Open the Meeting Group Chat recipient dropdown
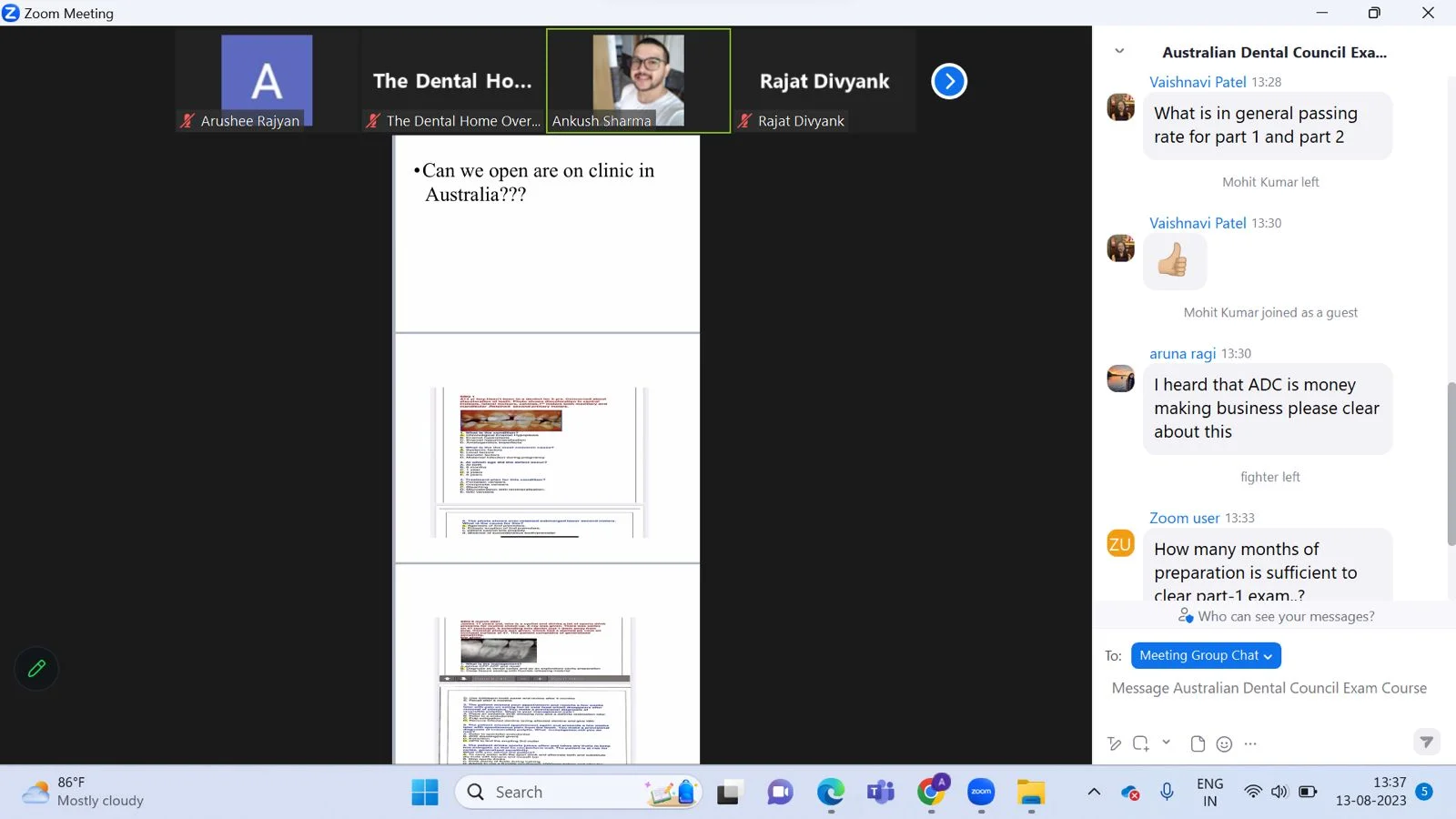1456x819 pixels. [x=1206, y=655]
